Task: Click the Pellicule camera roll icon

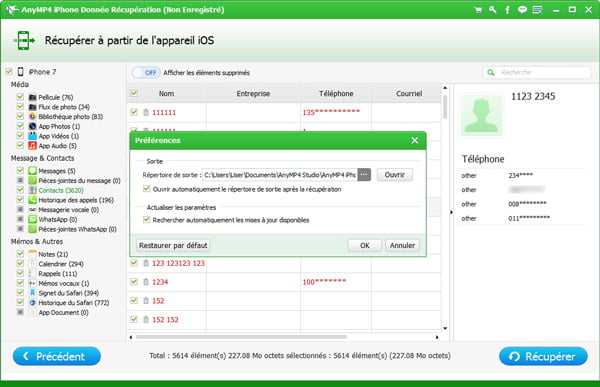Action: 33,97
